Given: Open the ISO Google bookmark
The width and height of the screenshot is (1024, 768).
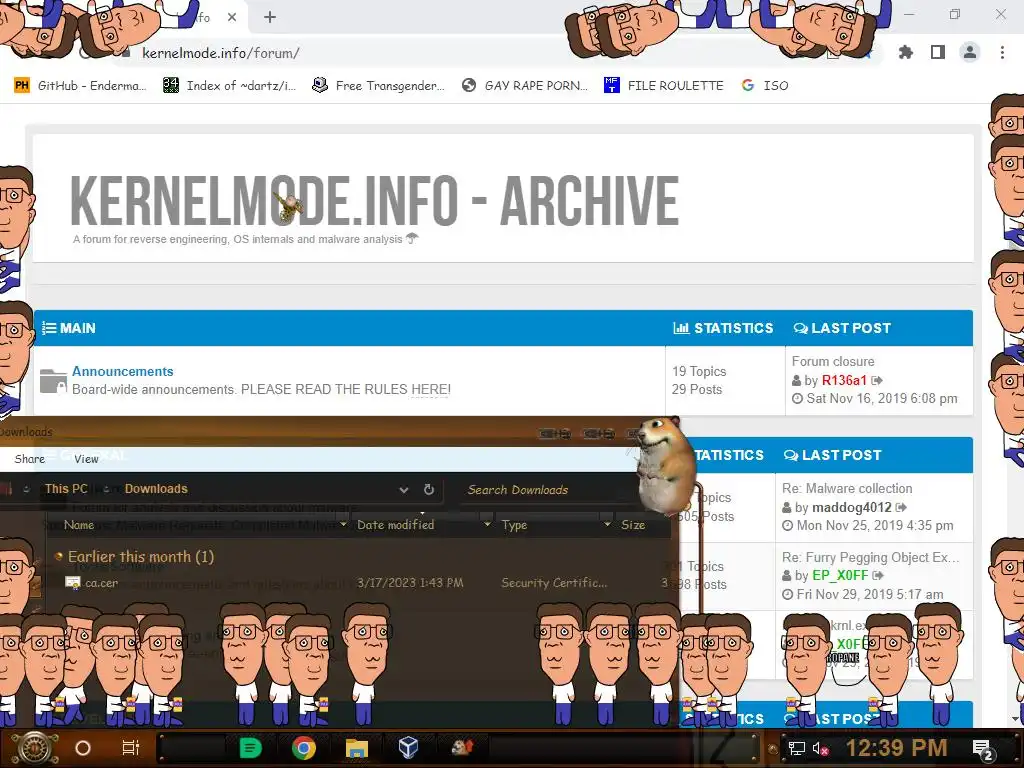Looking at the screenshot, I should click(765, 86).
